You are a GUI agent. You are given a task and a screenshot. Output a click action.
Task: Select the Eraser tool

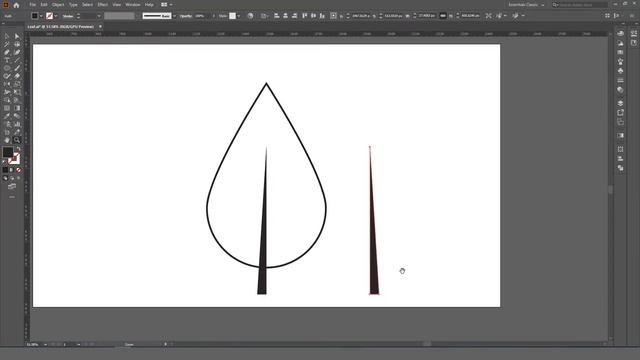coord(17,76)
